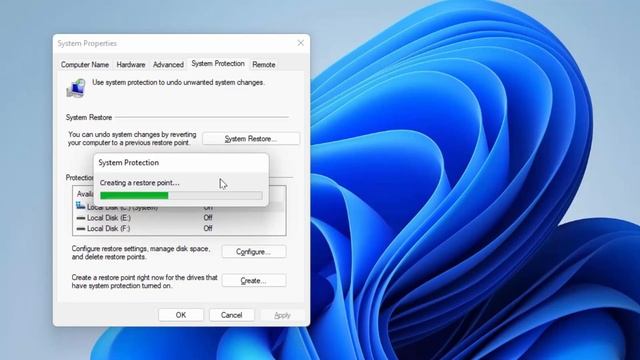Click the system protection computer shield icon
This screenshot has height=360, width=640.
(76, 88)
